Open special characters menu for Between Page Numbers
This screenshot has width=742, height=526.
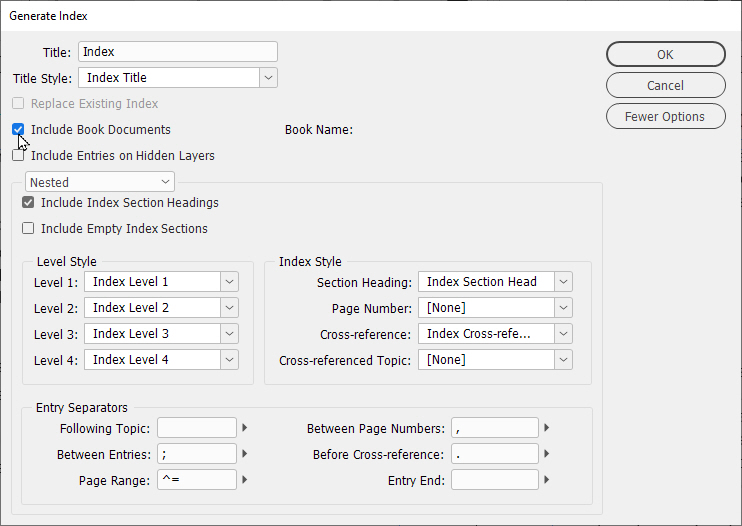click(547, 428)
